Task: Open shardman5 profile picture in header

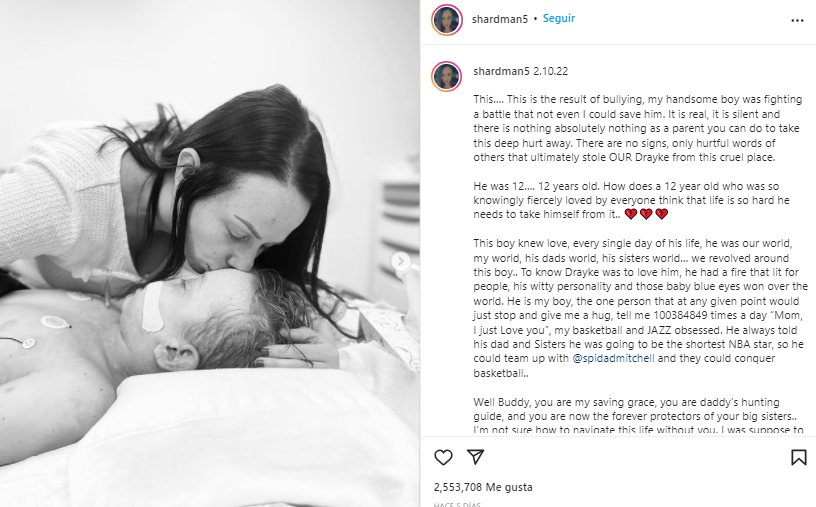Action: (x=447, y=20)
